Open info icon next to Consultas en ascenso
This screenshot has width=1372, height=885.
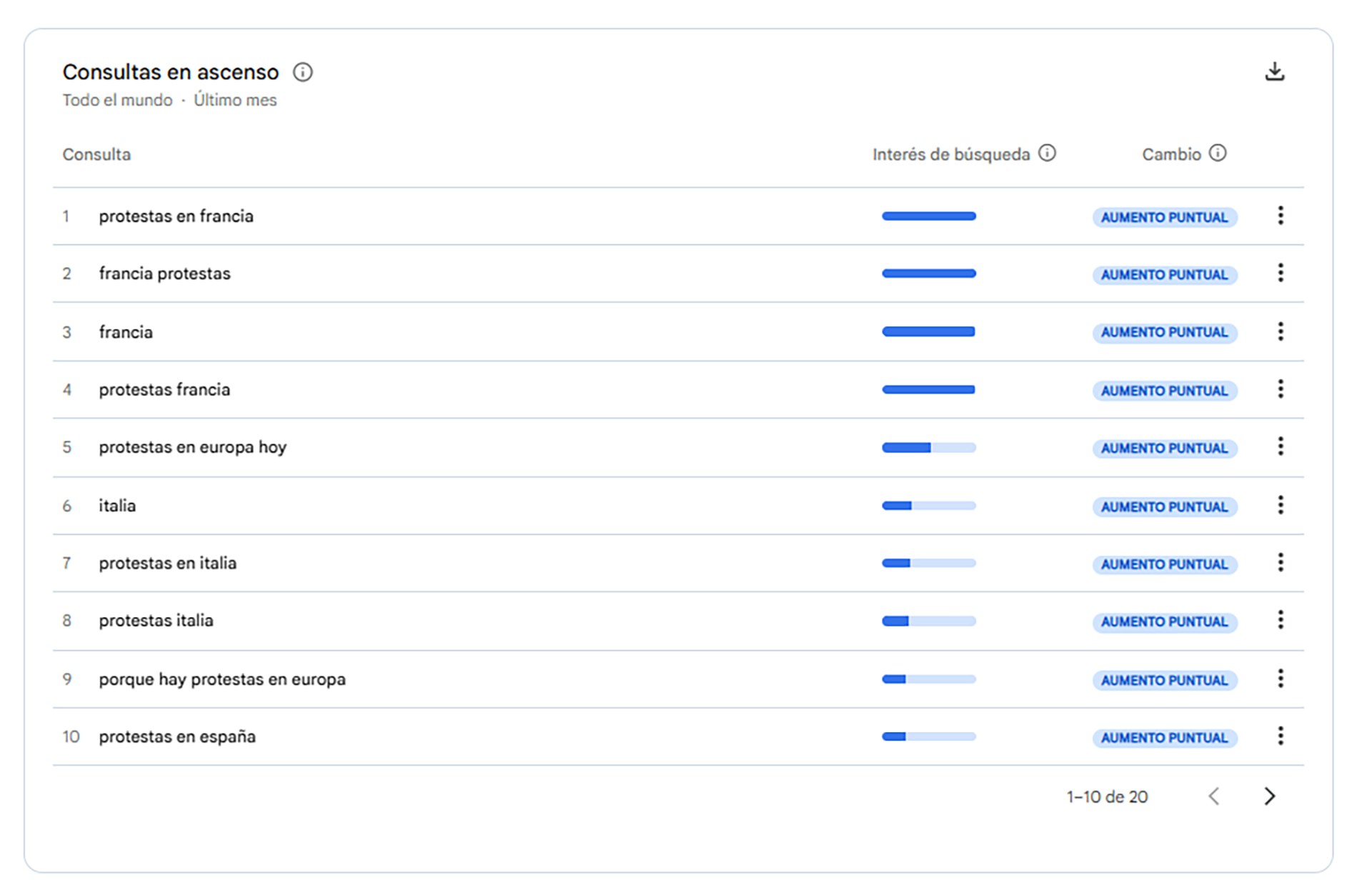[x=302, y=72]
